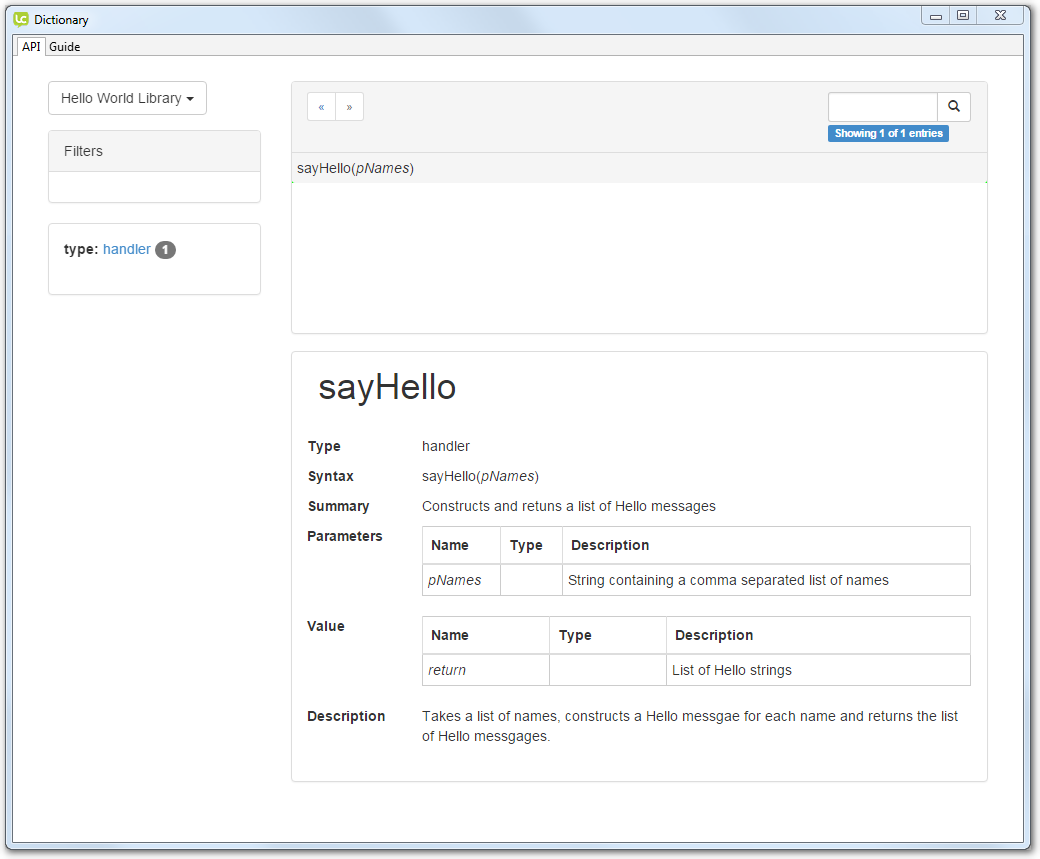
Task: Filter by the handler type link
Action: click(127, 249)
